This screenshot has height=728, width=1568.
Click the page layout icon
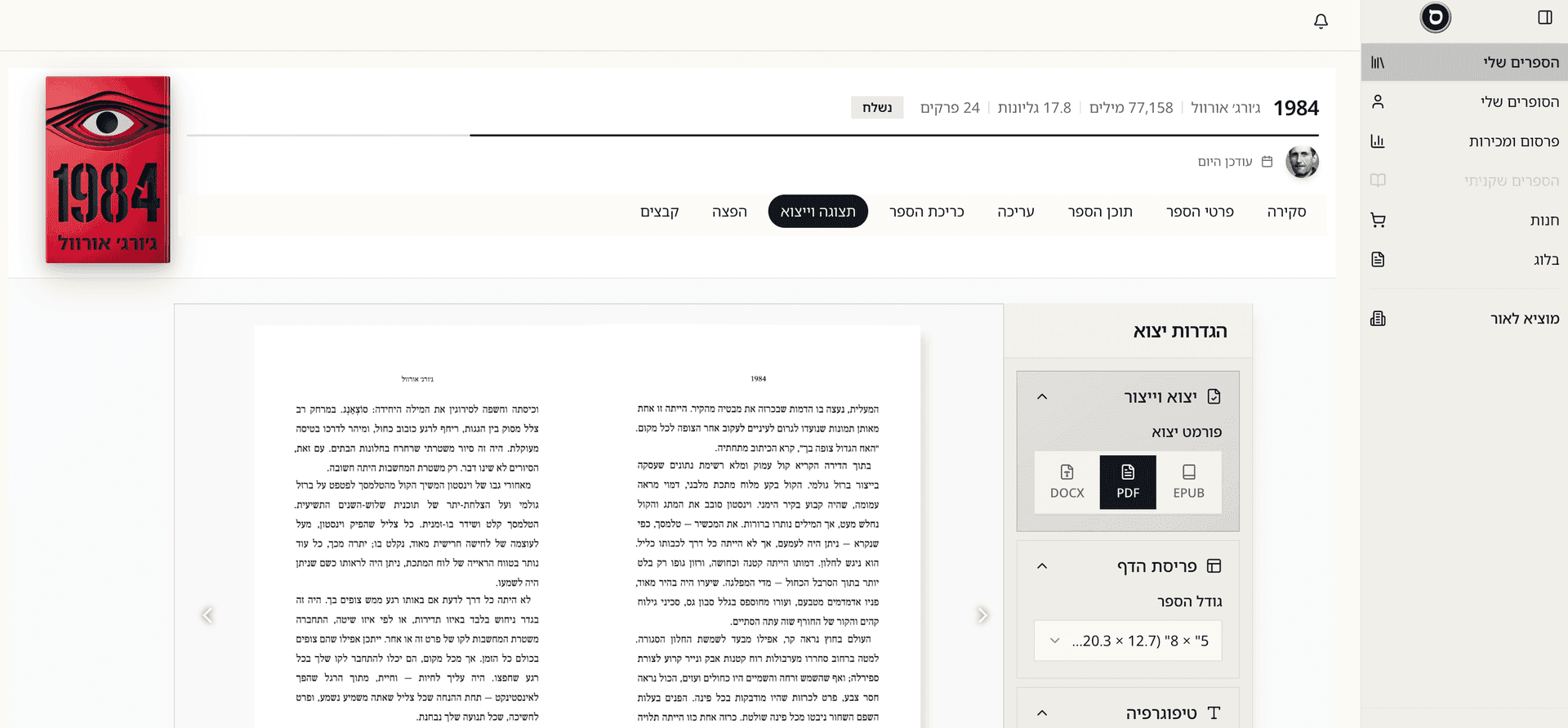point(1214,566)
